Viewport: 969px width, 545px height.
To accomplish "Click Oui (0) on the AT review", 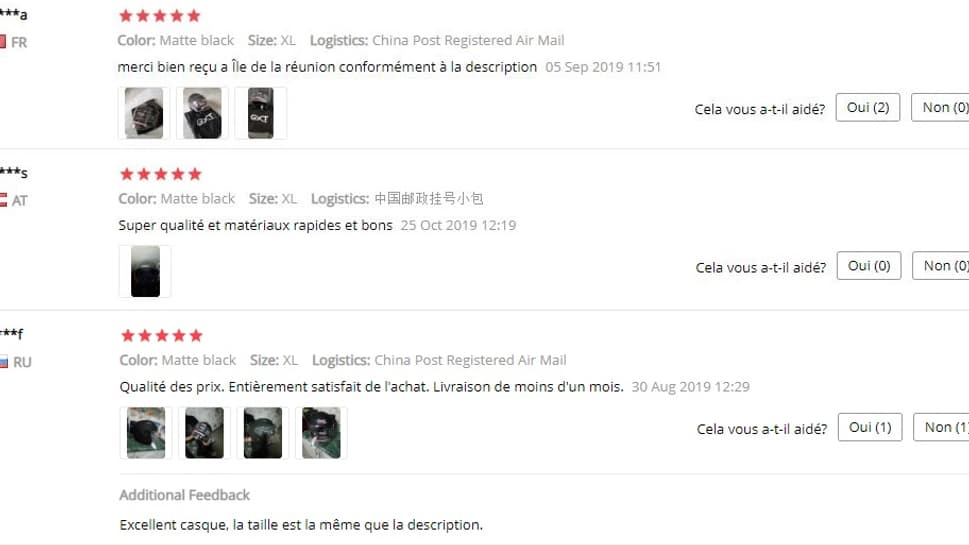I will 869,266.
